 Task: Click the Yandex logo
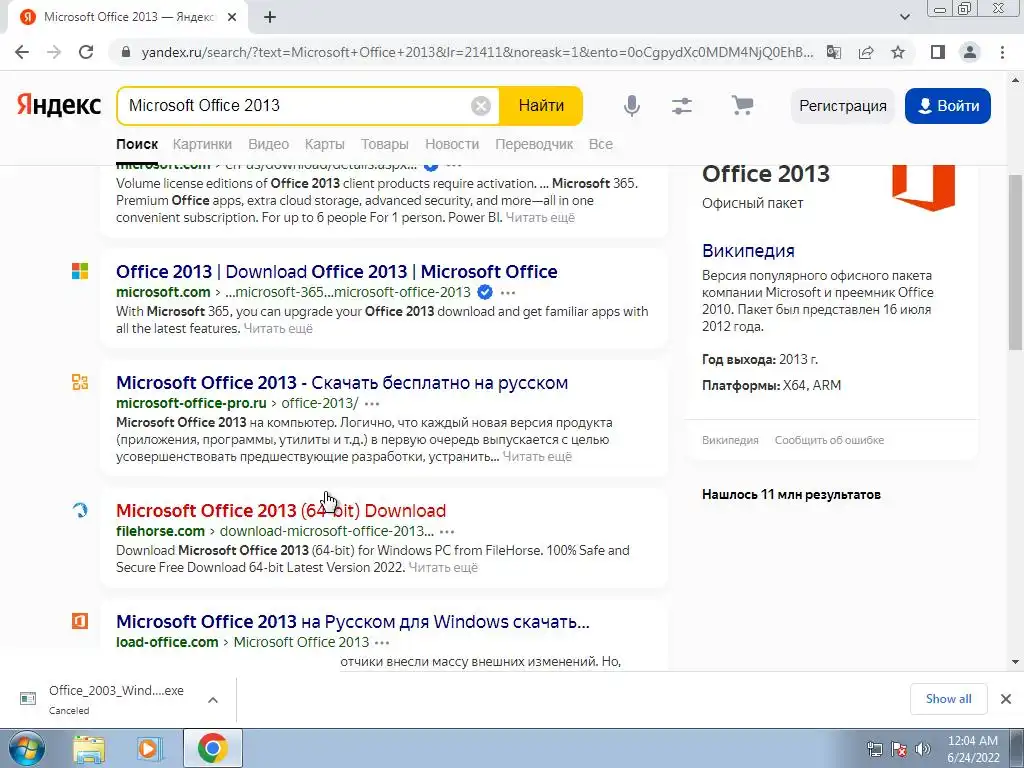59,105
